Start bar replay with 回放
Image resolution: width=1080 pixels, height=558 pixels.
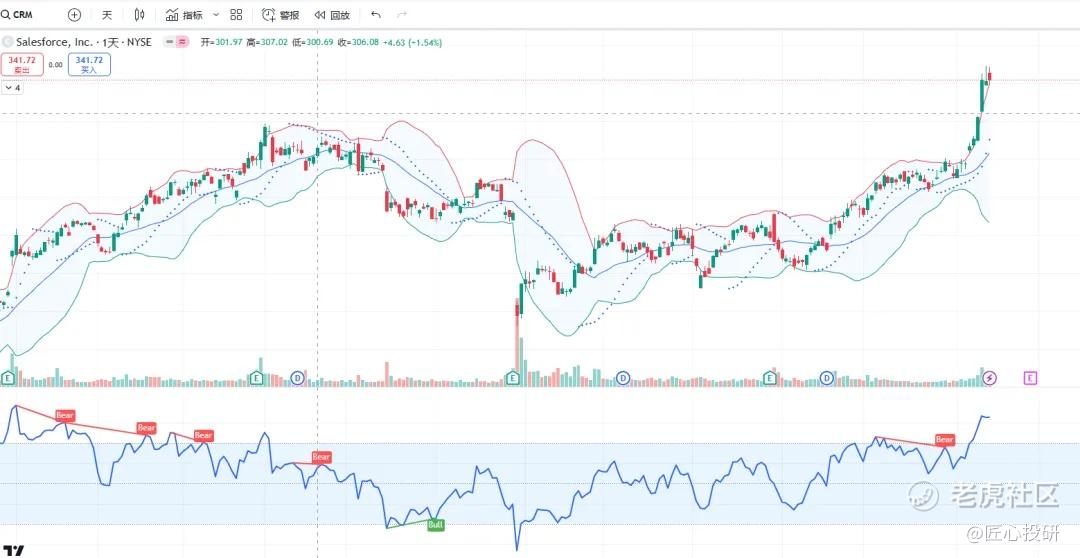point(332,14)
